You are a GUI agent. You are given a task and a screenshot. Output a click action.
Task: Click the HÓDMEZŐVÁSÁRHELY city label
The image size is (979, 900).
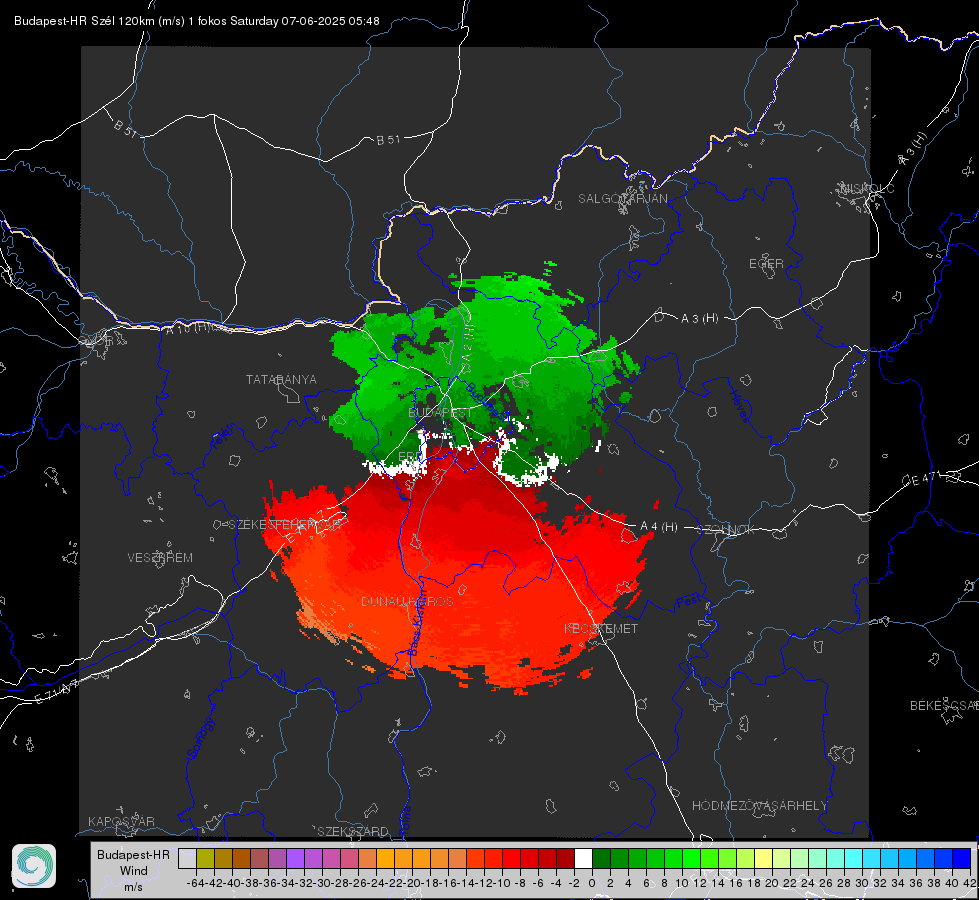(x=759, y=806)
